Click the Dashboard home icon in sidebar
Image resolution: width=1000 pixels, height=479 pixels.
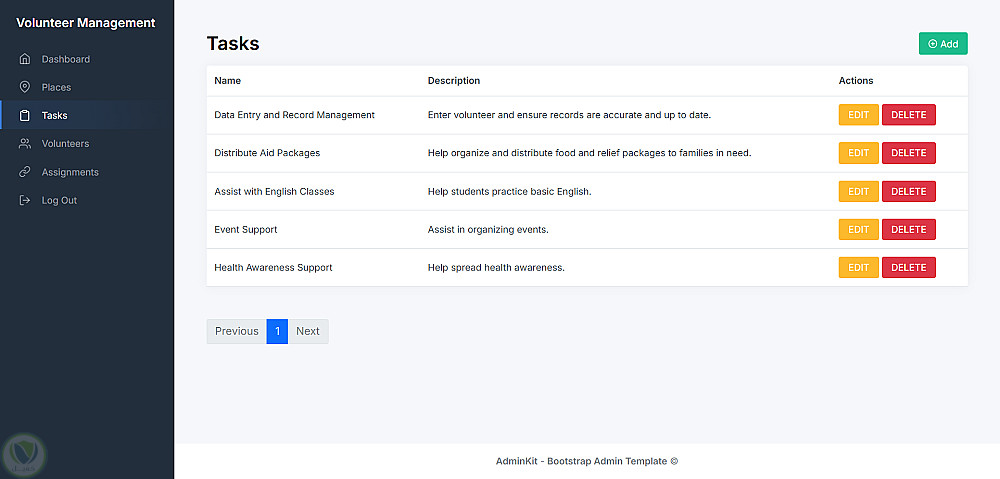[x=25, y=59]
